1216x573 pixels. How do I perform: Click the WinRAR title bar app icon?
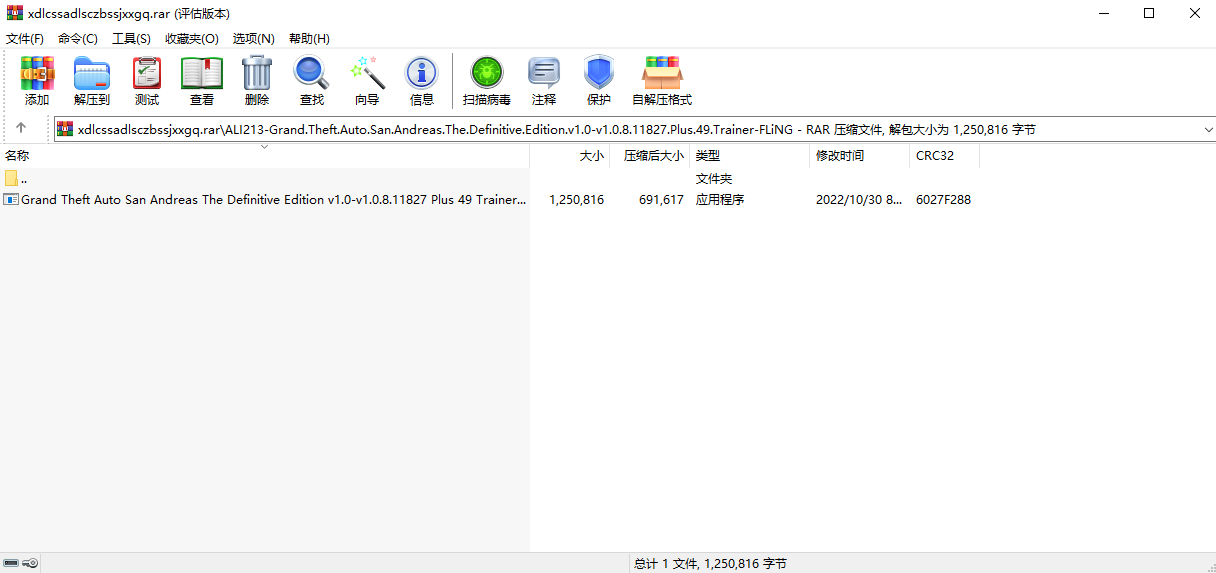14,13
